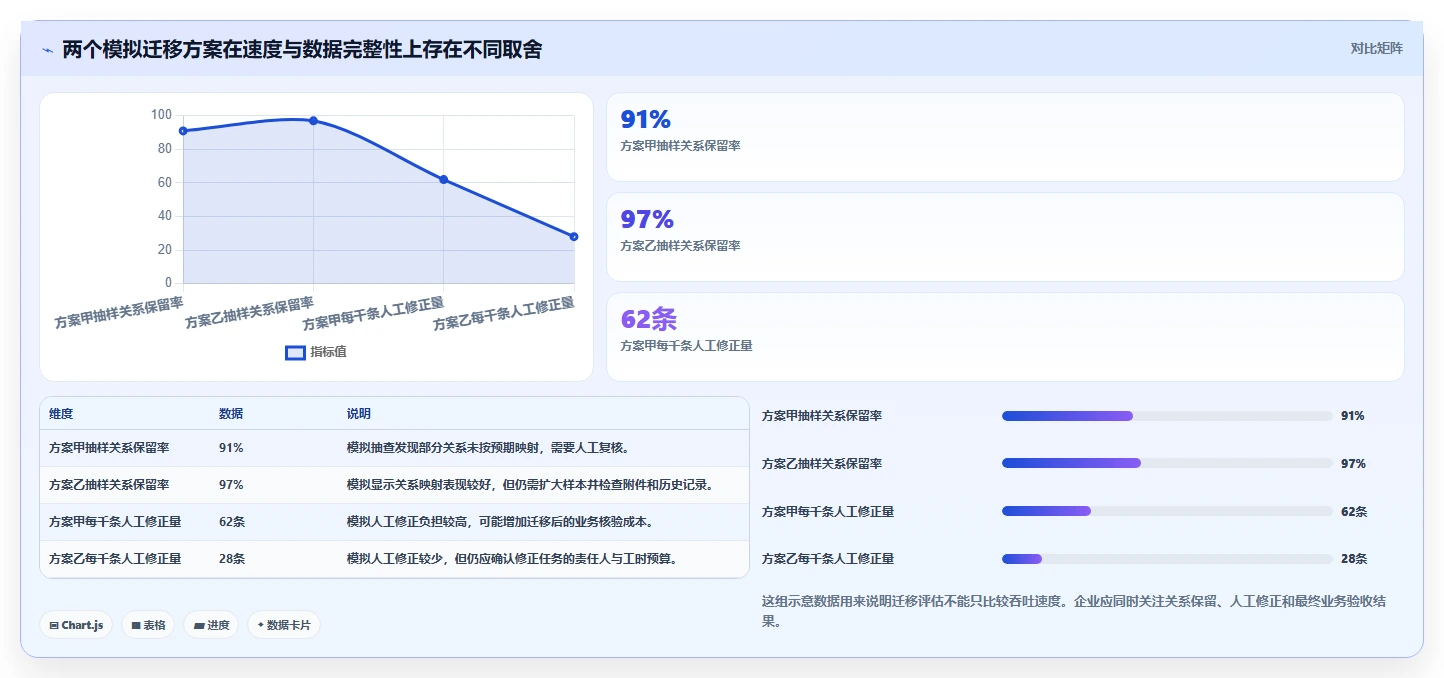
Task: Click the 数据 table column header
Action: pos(231,414)
